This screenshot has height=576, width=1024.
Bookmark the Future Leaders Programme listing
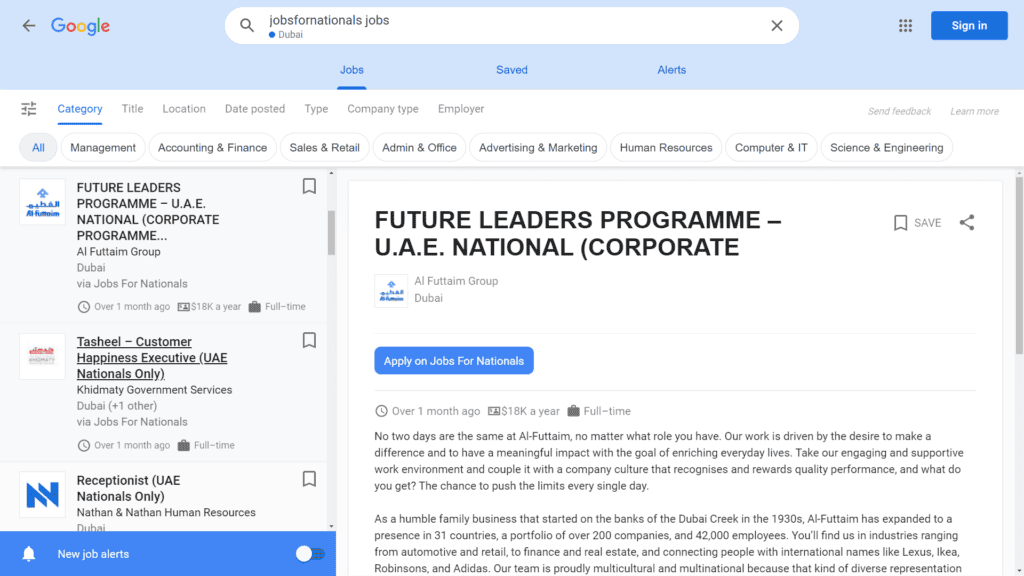click(x=310, y=186)
